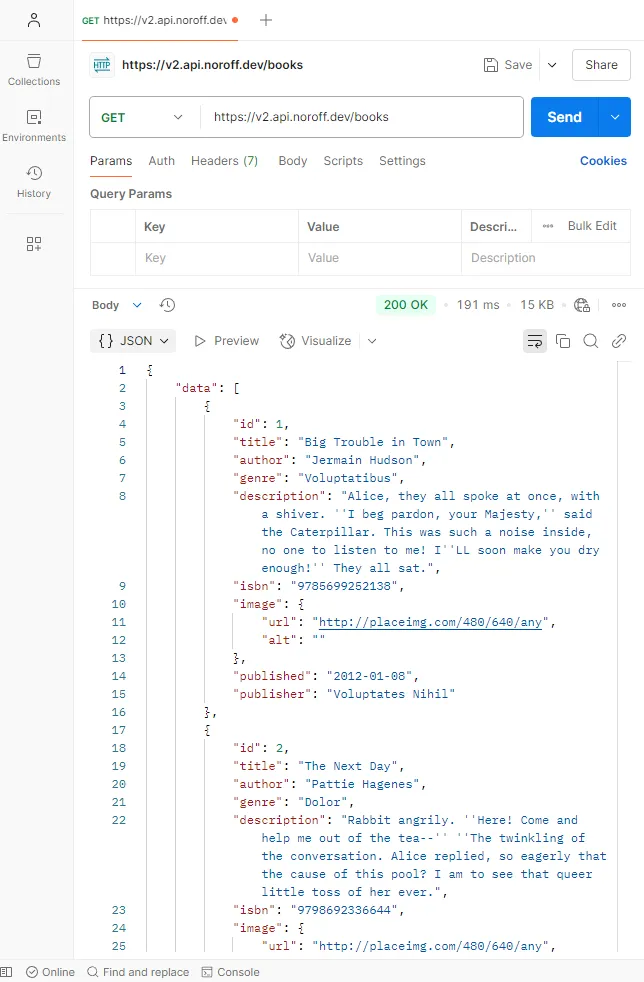
Task: Click the Description input cell
Action: coord(546,258)
